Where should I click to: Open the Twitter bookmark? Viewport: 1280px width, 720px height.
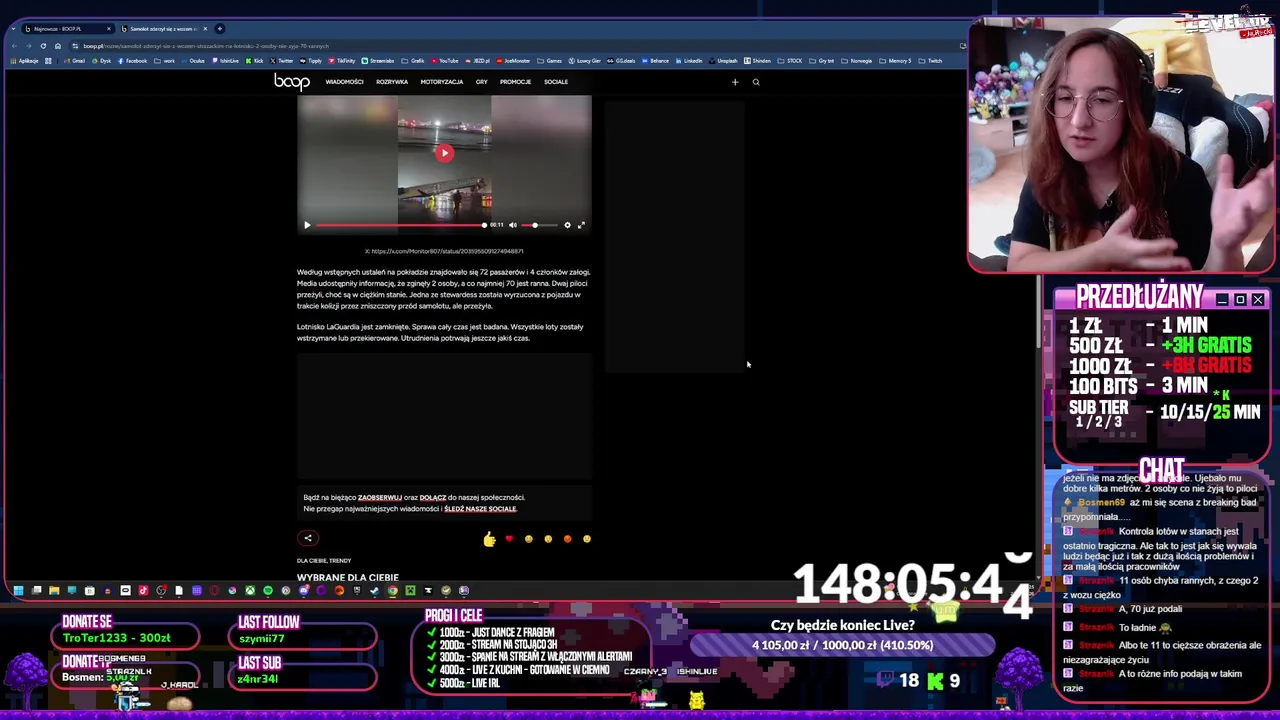pyautogui.click(x=283, y=61)
